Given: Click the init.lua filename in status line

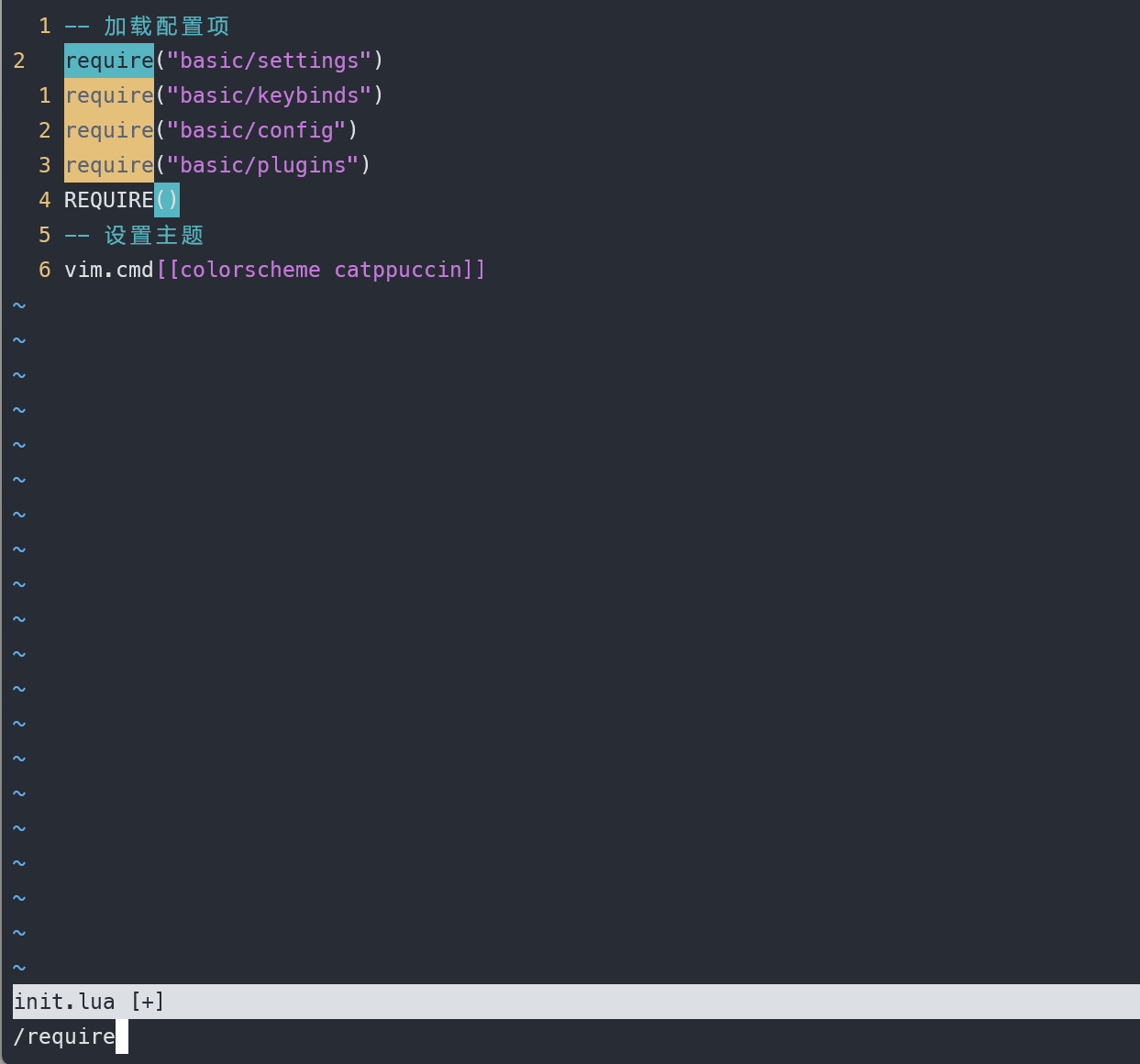Looking at the screenshot, I should pos(64,1002).
